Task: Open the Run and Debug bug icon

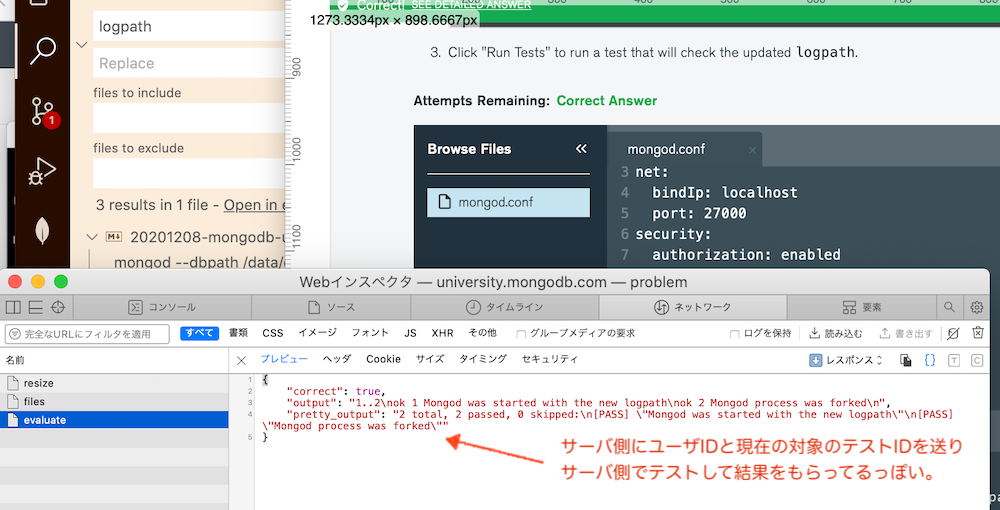Action: click(43, 171)
